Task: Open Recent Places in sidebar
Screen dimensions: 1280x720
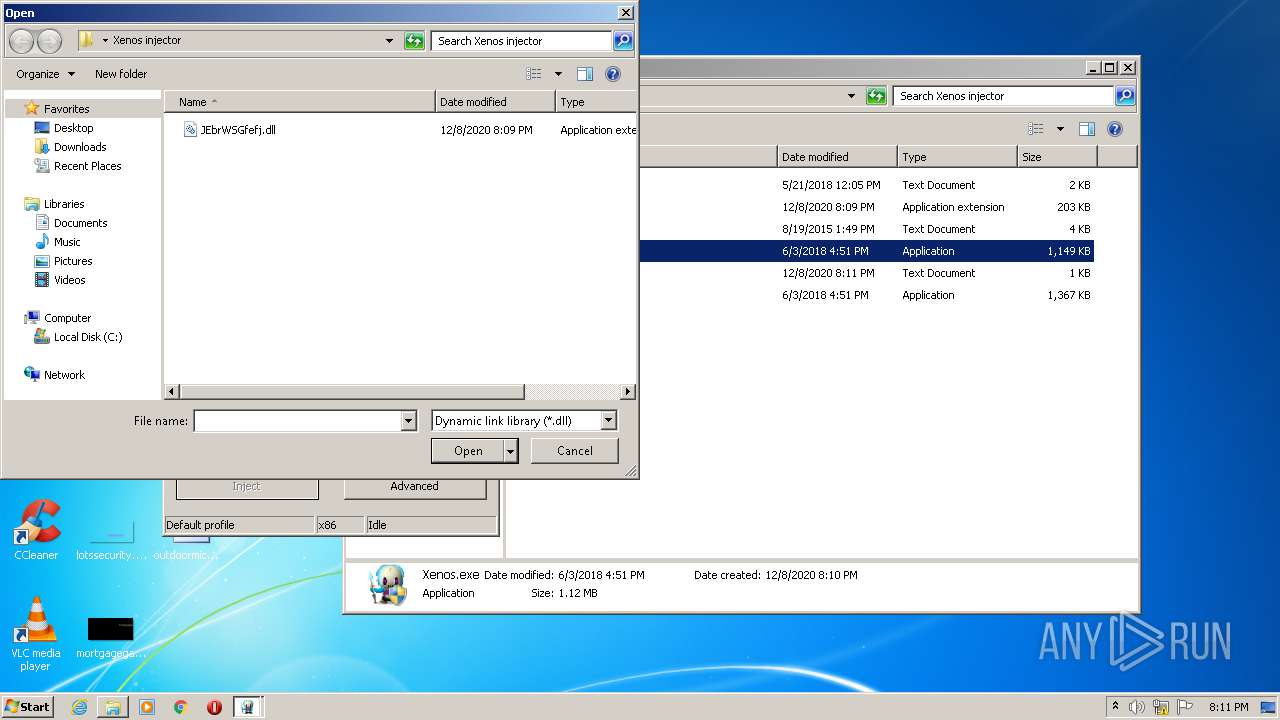Action: [87, 166]
